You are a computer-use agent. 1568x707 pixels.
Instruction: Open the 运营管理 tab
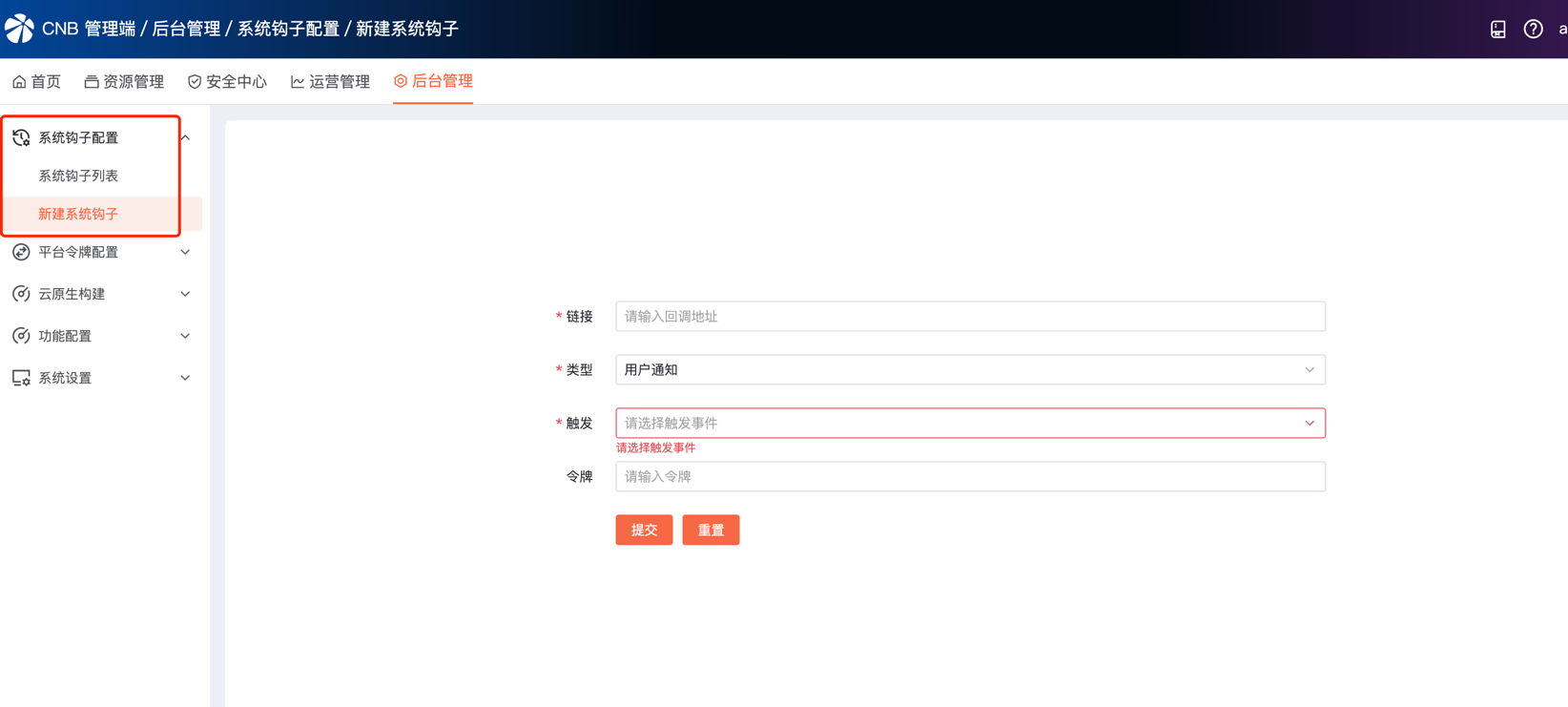tap(330, 82)
